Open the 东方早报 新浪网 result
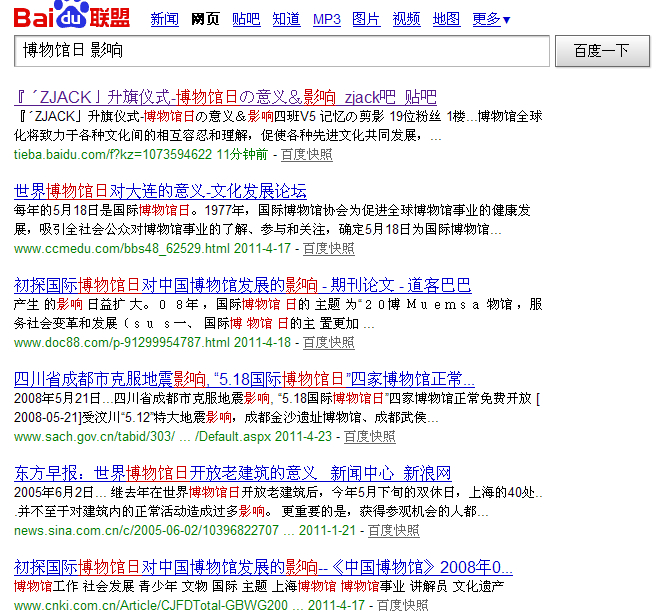This screenshot has width=658, height=612. tap(232, 473)
